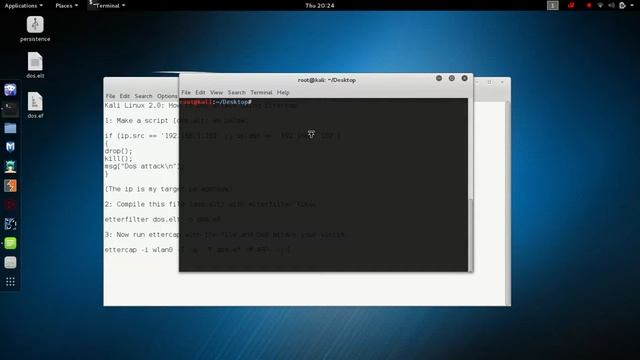Click the 'msg("Dos attack\n")' line in editor

(142, 166)
